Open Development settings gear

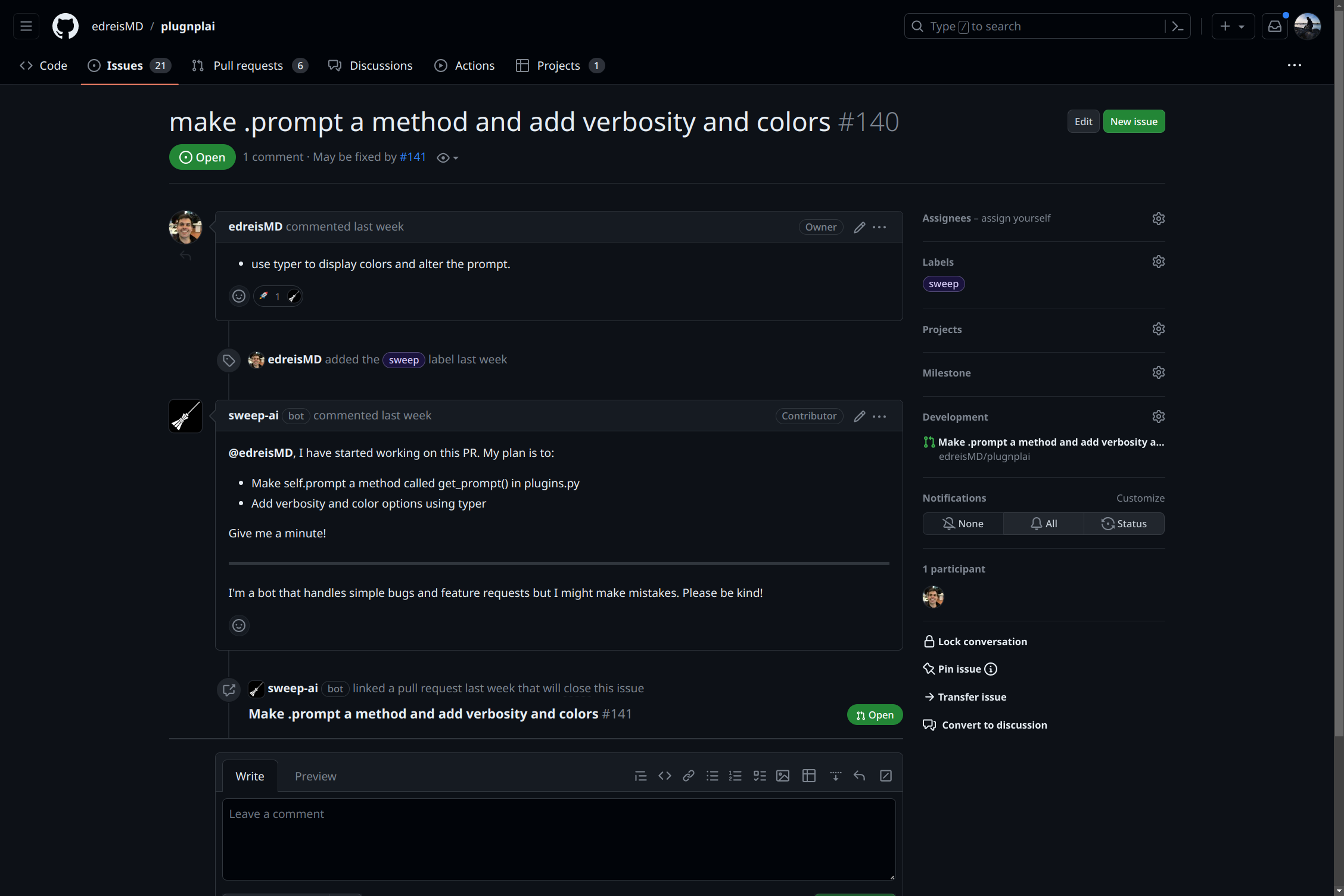pyautogui.click(x=1158, y=416)
